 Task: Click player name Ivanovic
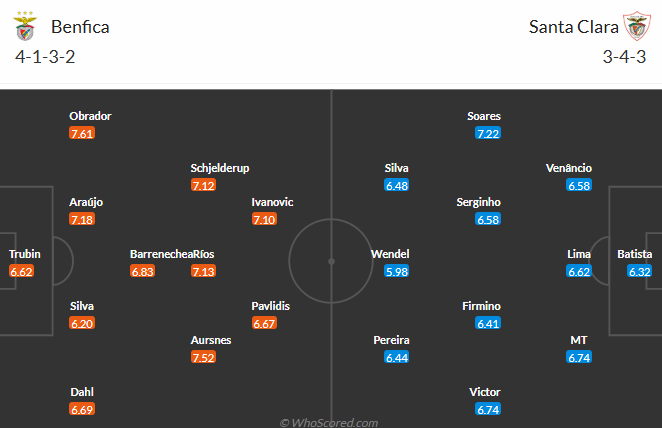point(272,202)
